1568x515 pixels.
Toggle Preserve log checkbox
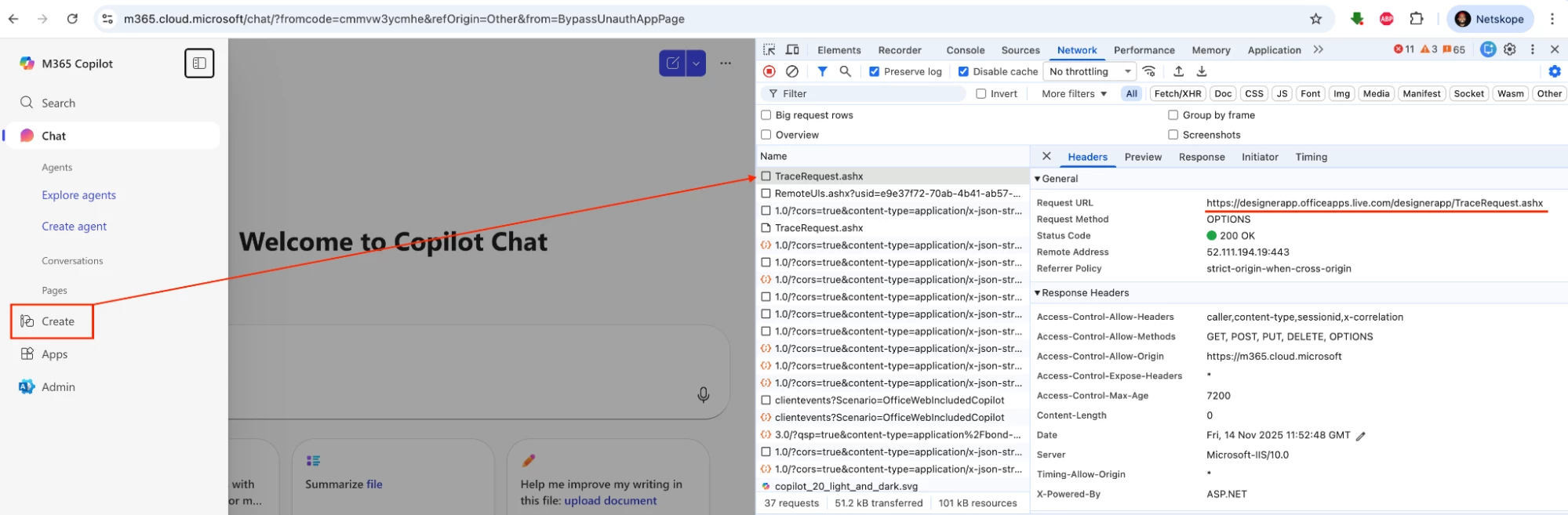click(874, 71)
